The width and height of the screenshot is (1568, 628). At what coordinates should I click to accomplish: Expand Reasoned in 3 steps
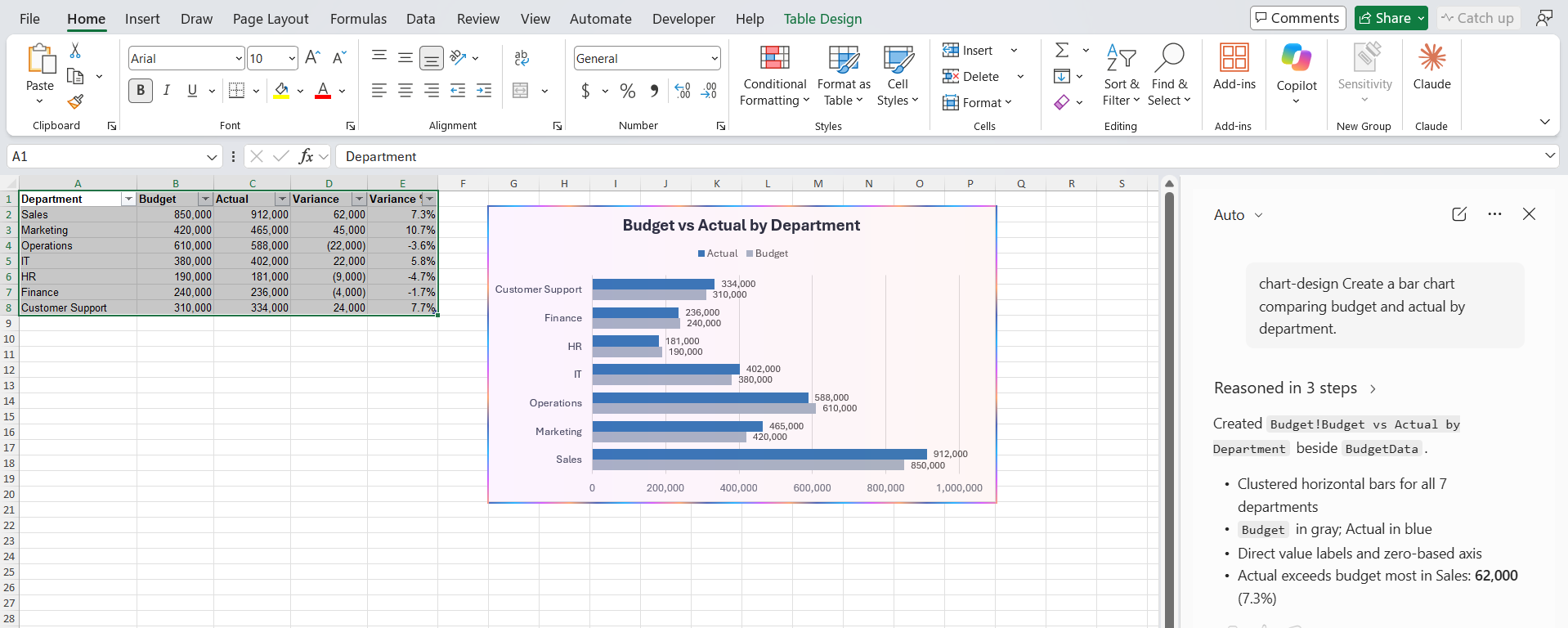coord(1295,388)
